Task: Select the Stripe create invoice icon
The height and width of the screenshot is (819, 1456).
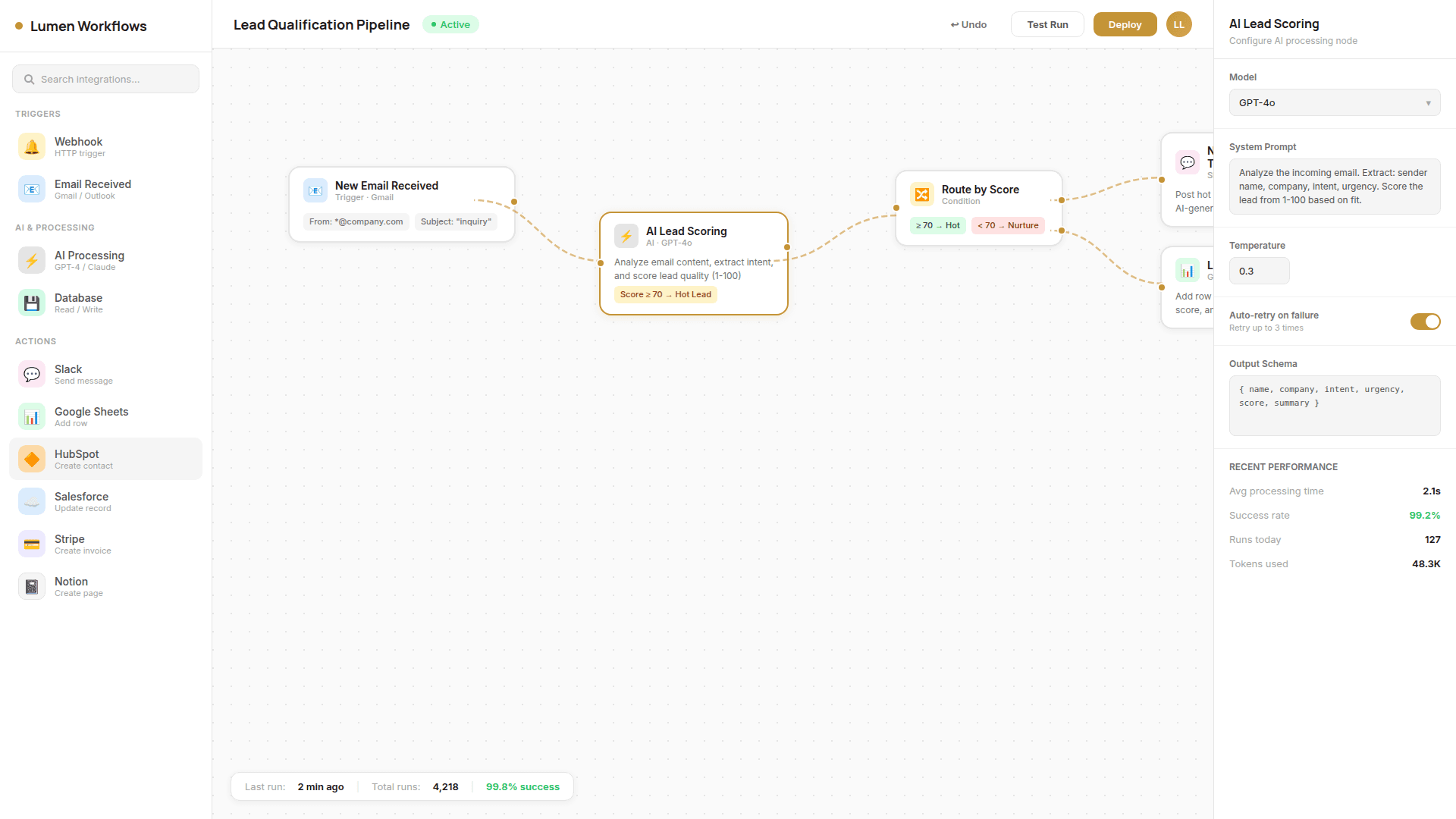Action: click(31, 544)
